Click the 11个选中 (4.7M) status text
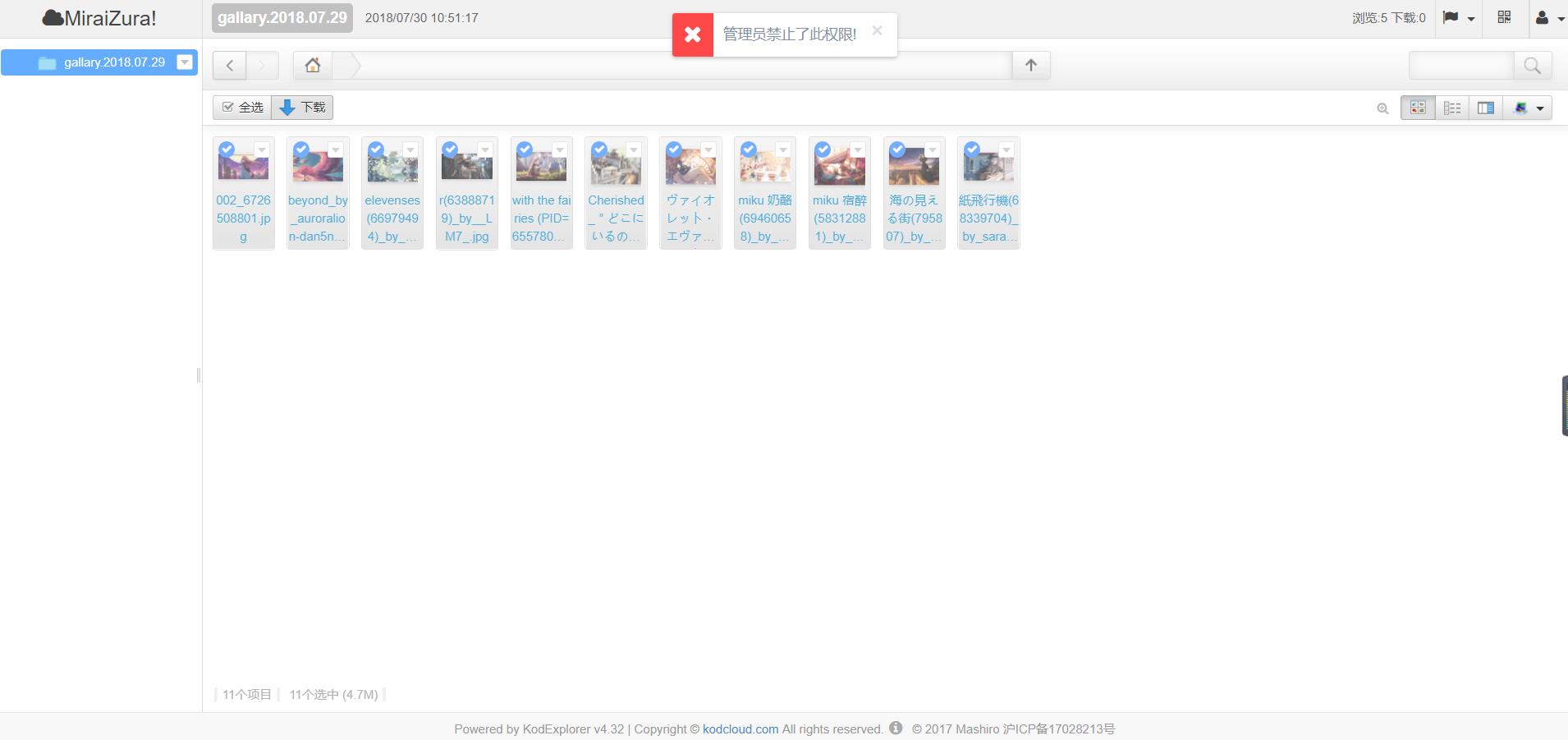This screenshot has width=1568, height=740. click(x=333, y=695)
